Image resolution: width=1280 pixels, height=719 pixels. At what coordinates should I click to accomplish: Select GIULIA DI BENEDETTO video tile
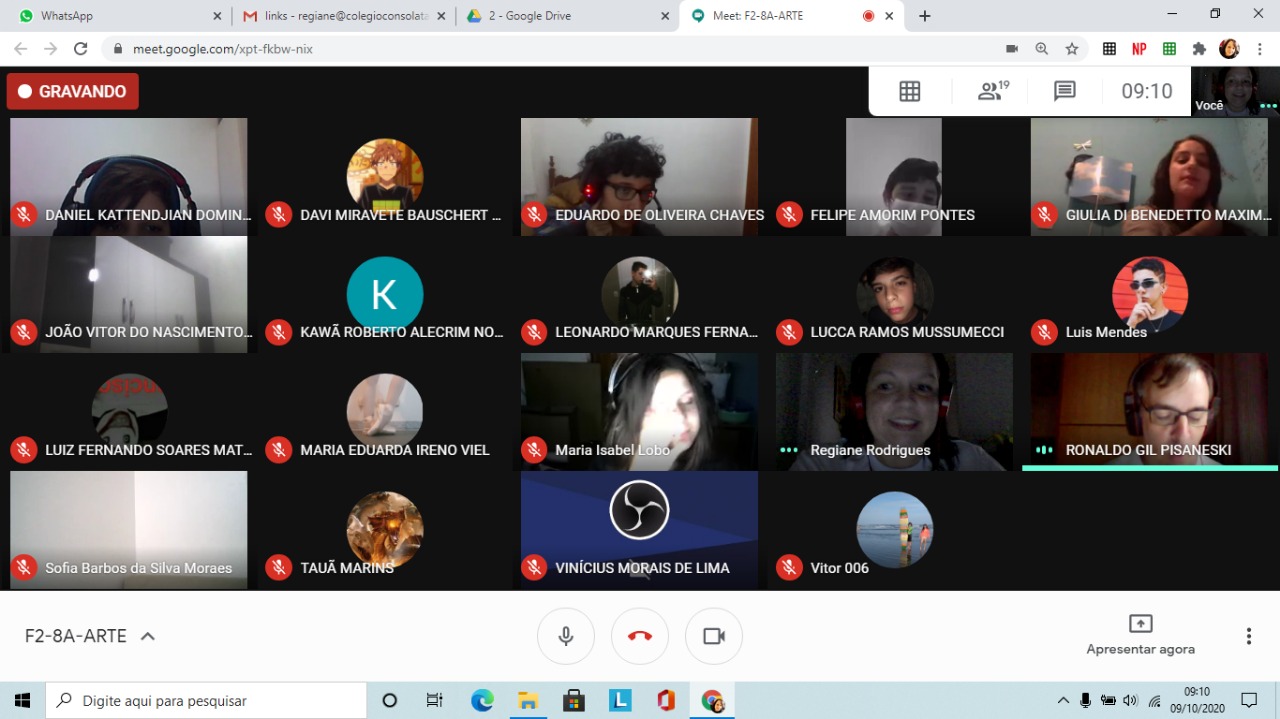coord(1149,177)
